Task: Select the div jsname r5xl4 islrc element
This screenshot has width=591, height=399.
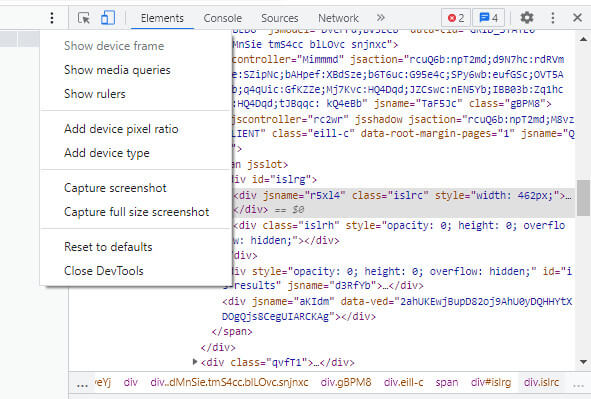Action: [404, 202]
